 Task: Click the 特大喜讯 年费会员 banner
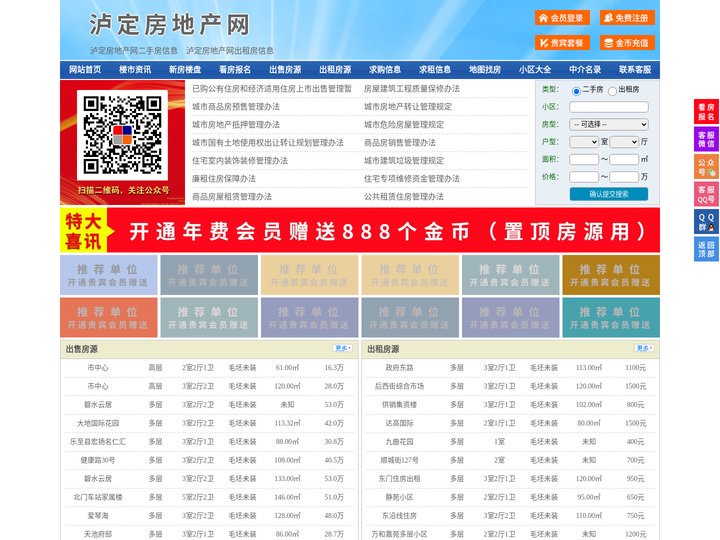click(360, 230)
